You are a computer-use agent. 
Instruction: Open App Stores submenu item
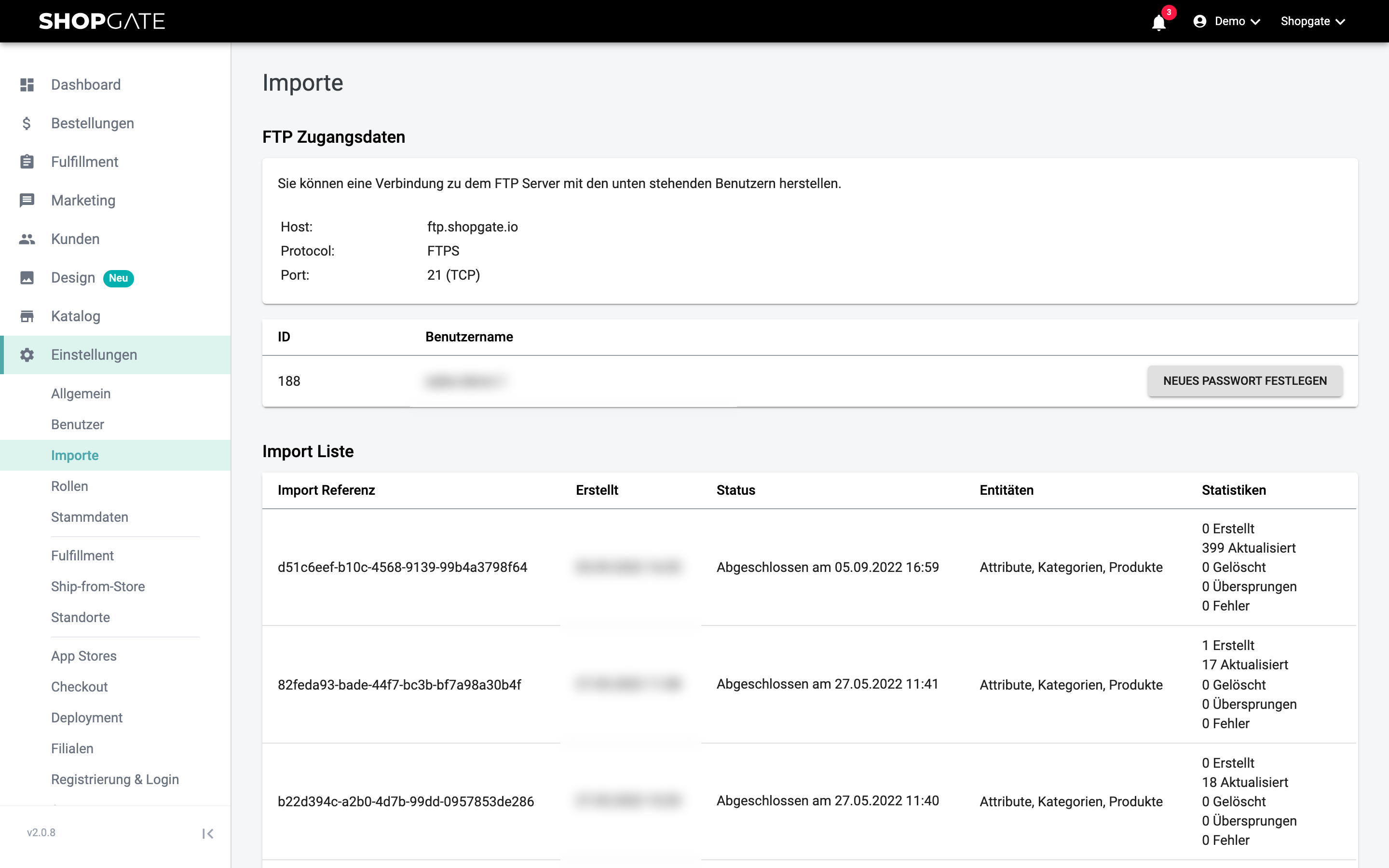(x=84, y=656)
